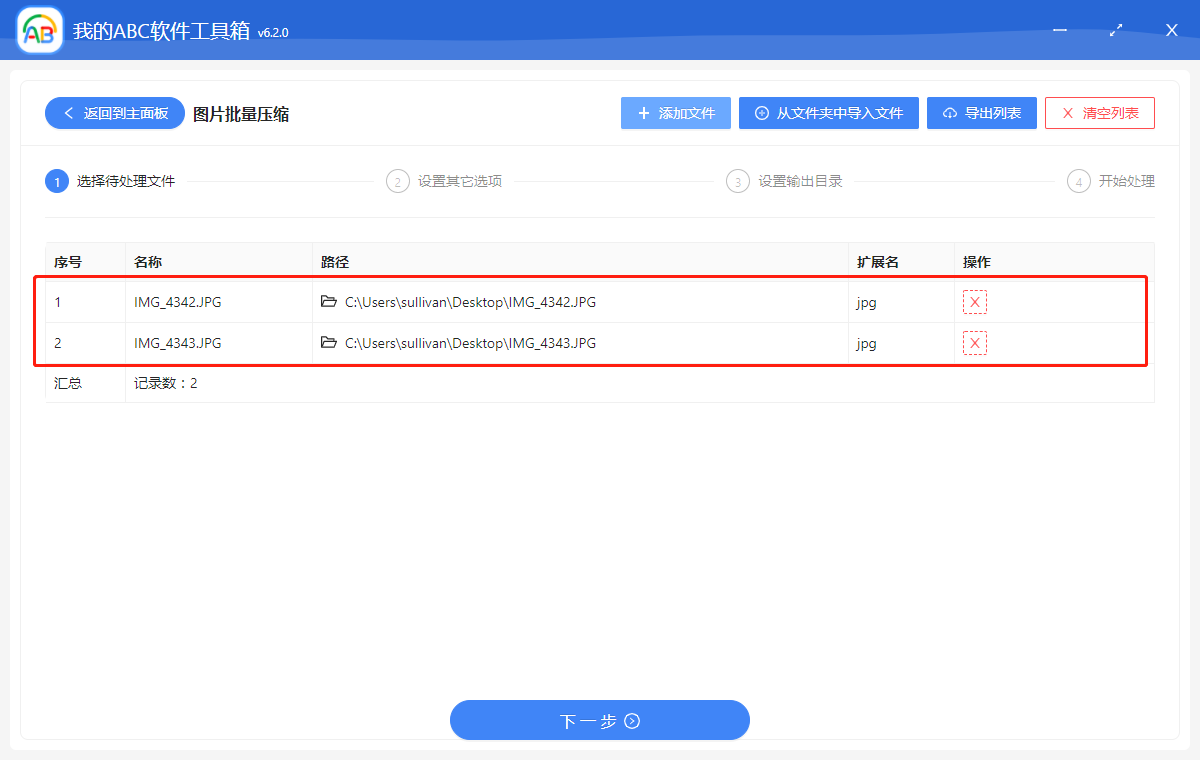Select the IMG_4343.JPG table row
1200x760 pixels.
[x=600, y=342]
